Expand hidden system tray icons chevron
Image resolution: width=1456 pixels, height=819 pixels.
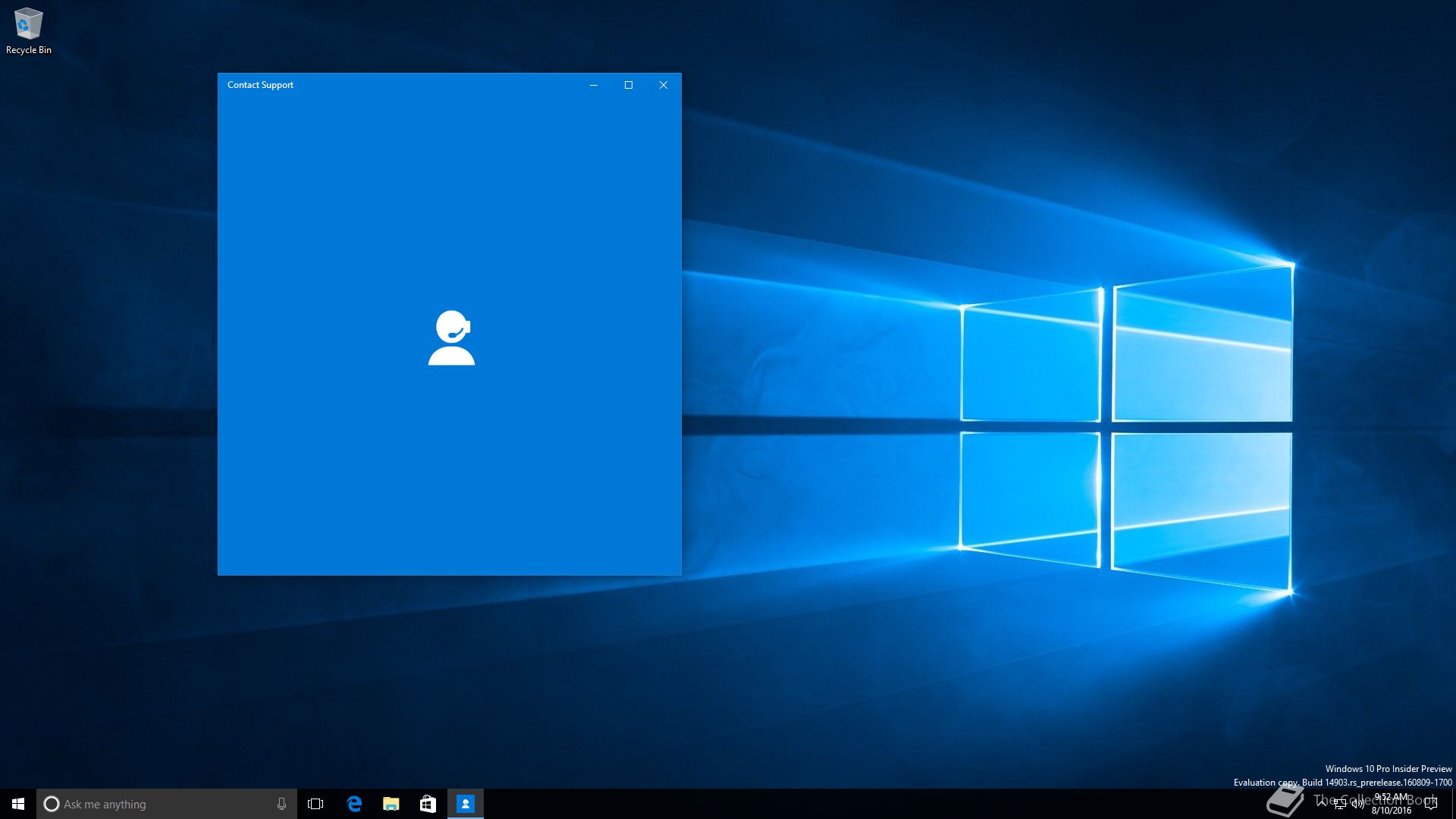1322,802
